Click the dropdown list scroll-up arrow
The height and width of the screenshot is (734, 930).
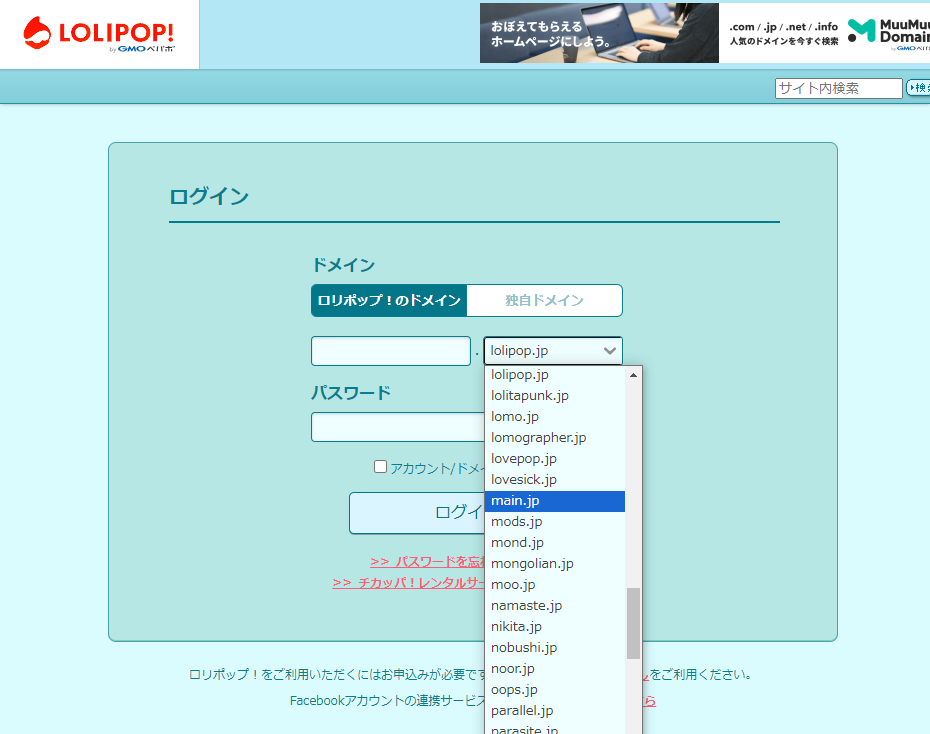click(x=633, y=375)
